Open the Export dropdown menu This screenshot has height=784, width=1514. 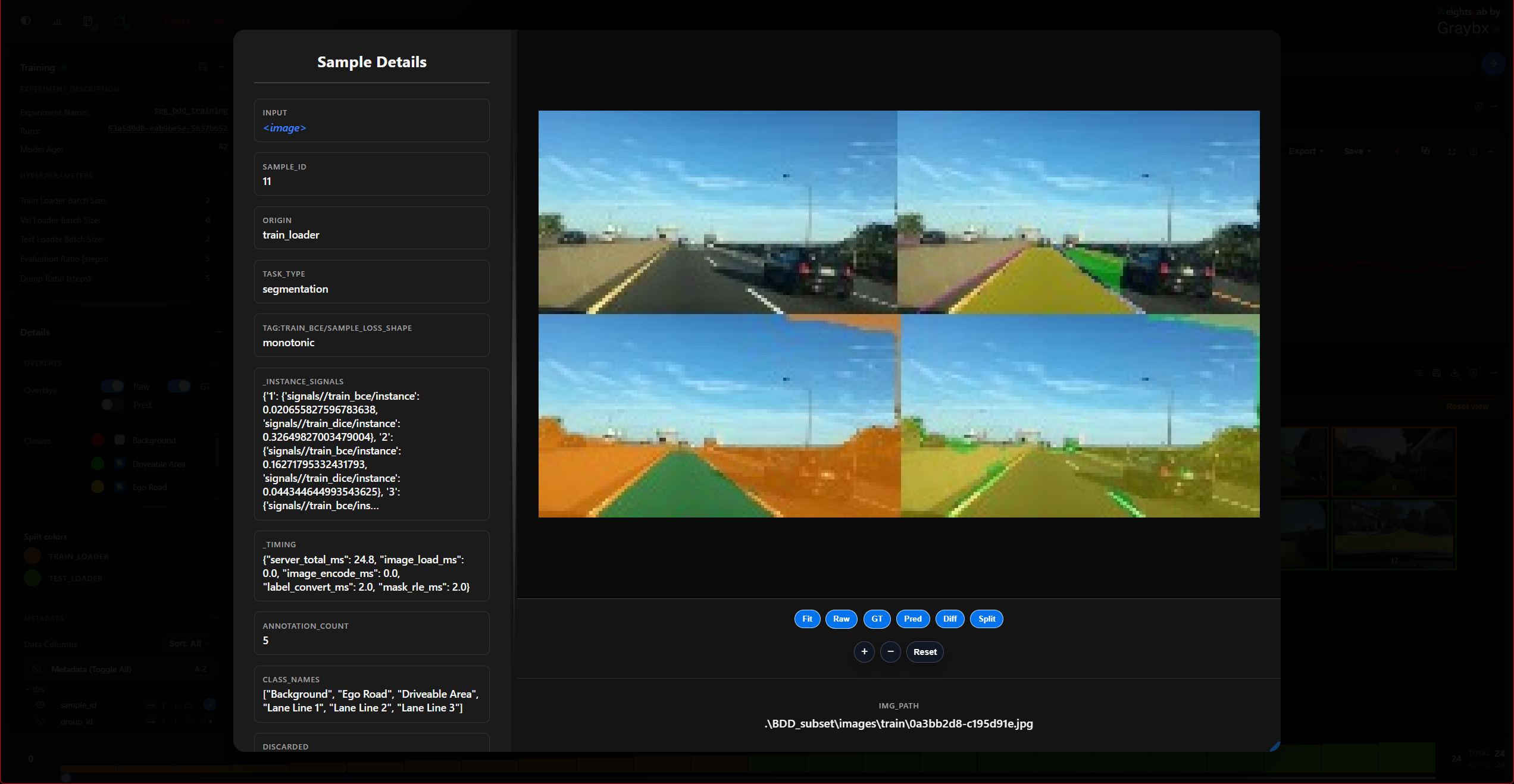click(x=1306, y=151)
